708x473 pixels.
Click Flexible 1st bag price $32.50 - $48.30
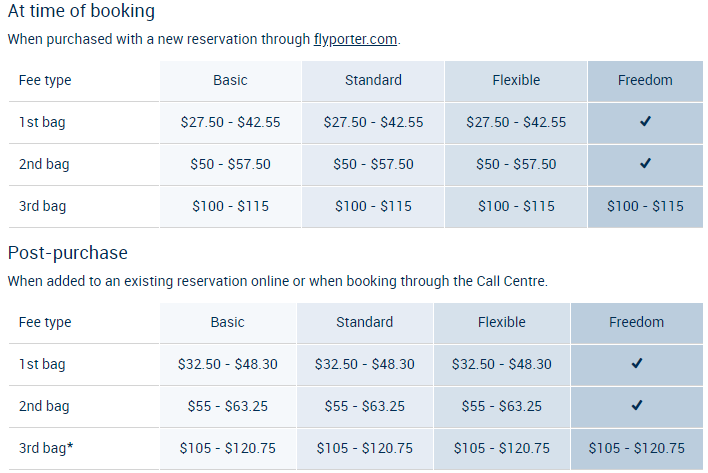502,364
